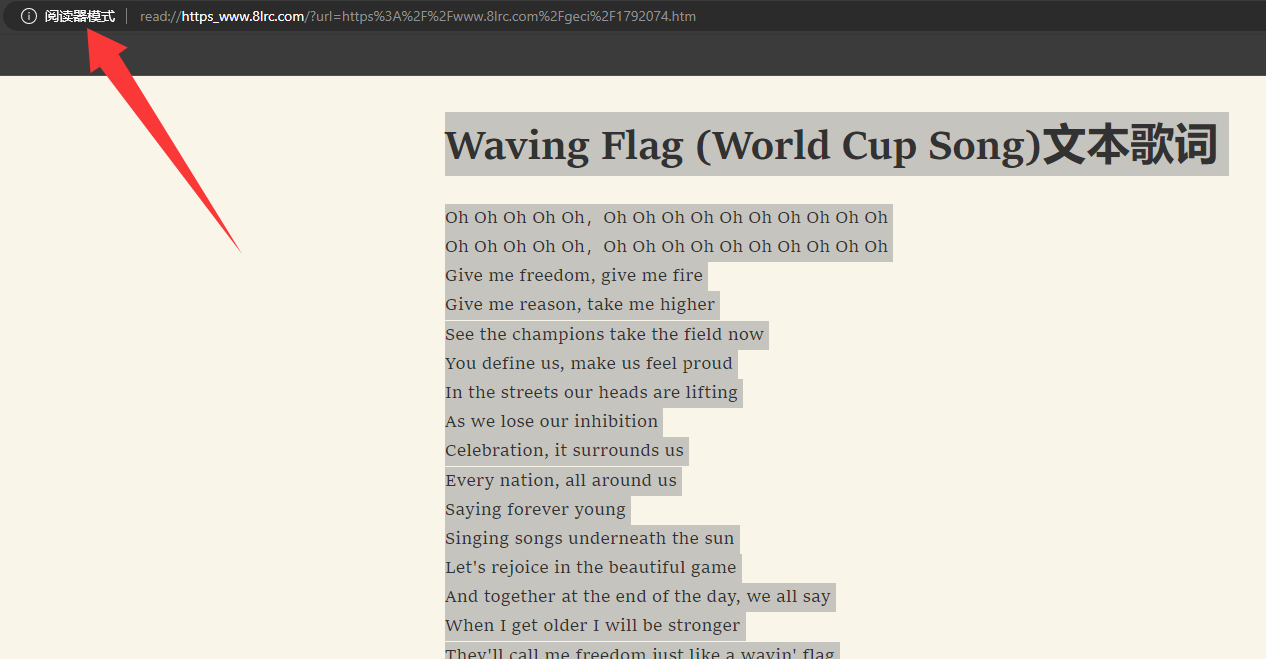This screenshot has width=1266, height=659.
Task: Click 'When I get older I will be stronger'
Action: (593, 625)
